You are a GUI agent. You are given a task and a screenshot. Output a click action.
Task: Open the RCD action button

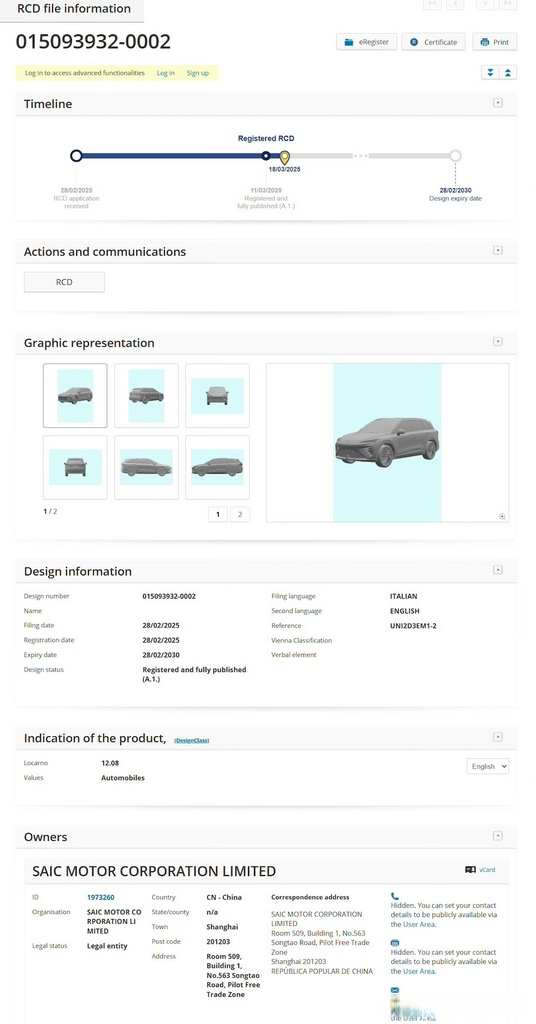click(x=64, y=282)
